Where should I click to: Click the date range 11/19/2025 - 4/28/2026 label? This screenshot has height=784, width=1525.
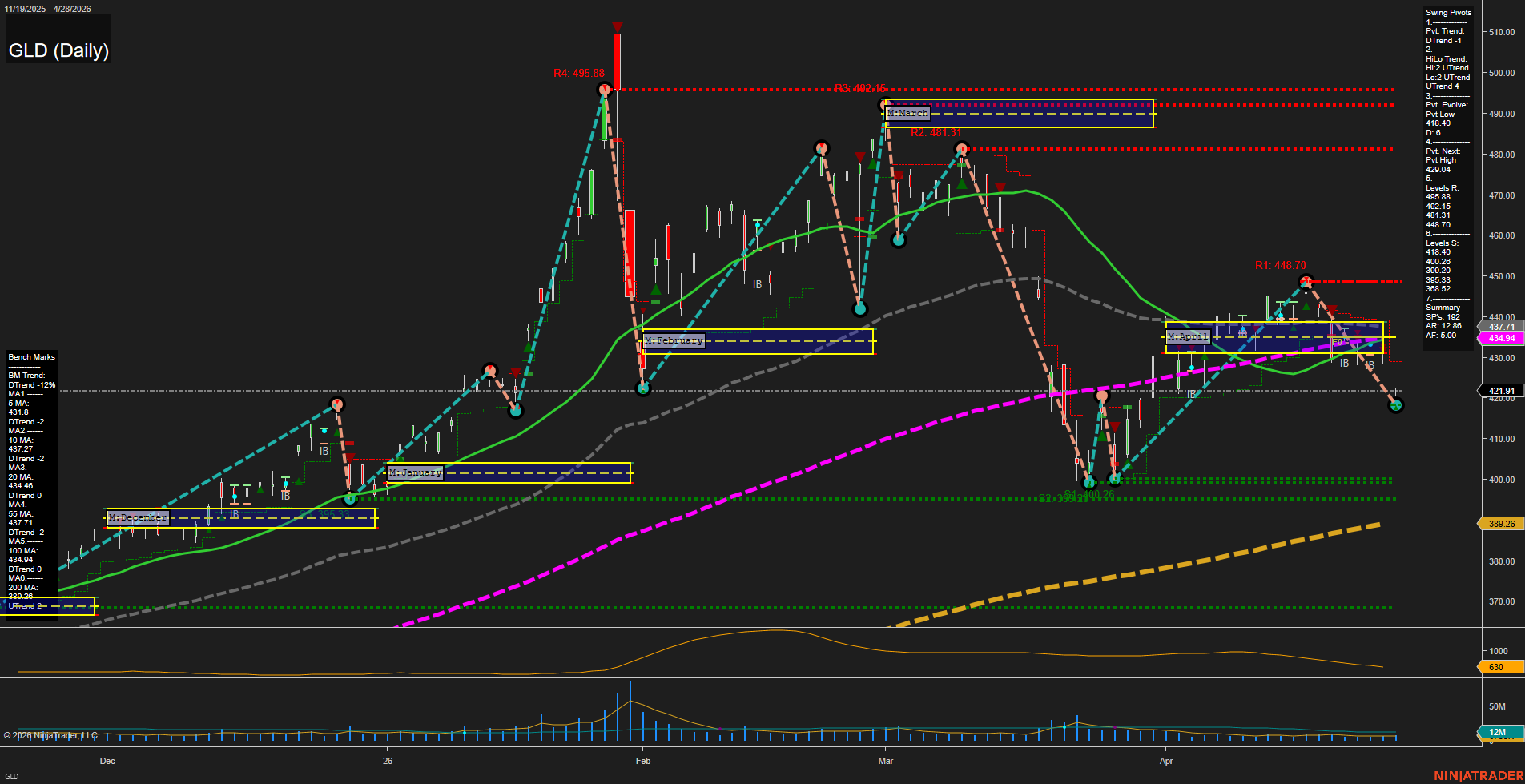coord(48,9)
